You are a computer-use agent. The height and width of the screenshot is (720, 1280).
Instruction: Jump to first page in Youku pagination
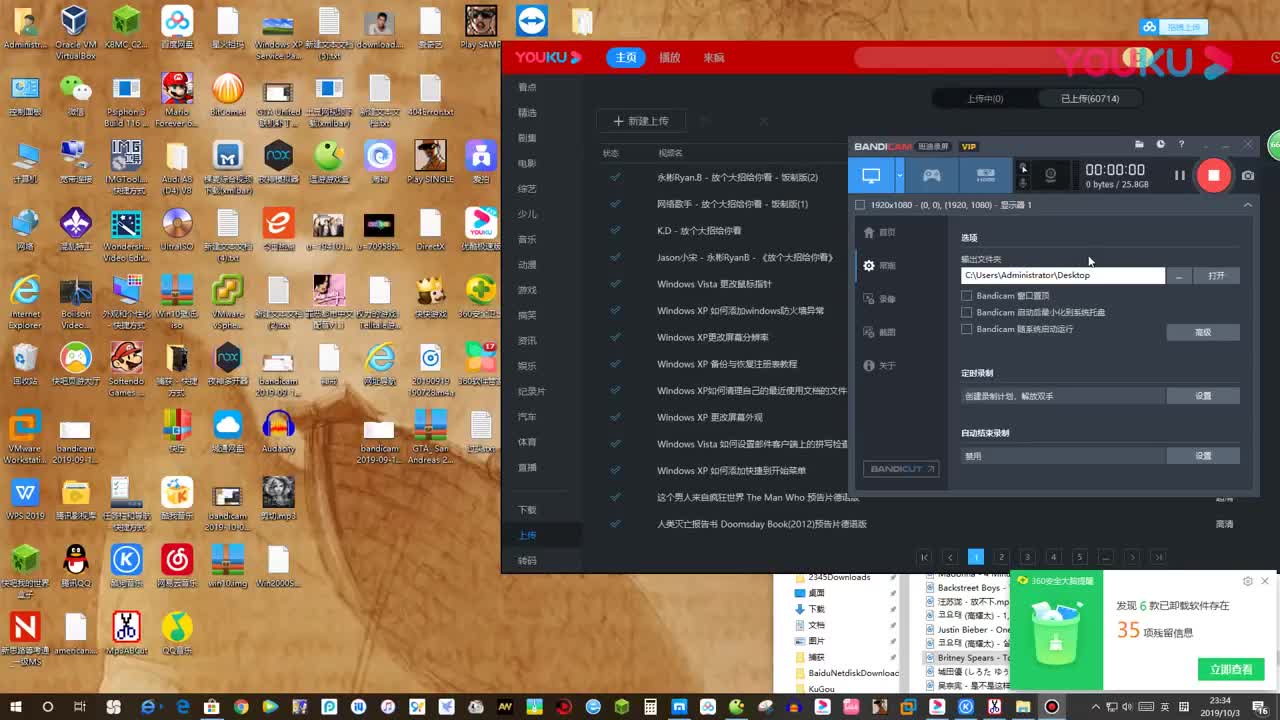coord(924,557)
